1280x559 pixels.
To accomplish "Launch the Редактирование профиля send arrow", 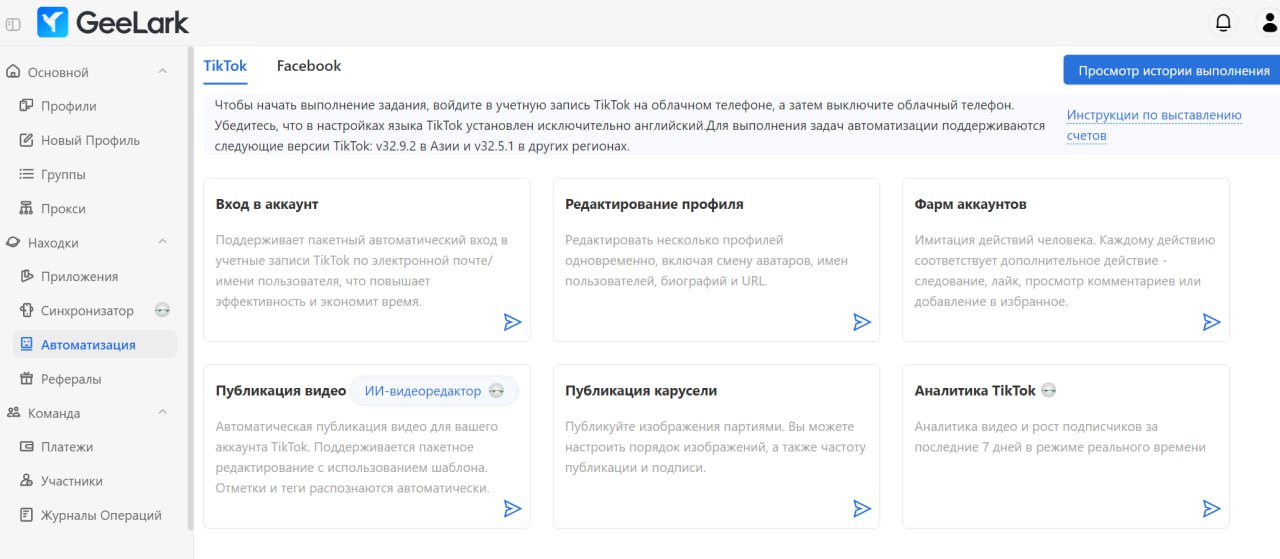I will (x=862, y=322).
